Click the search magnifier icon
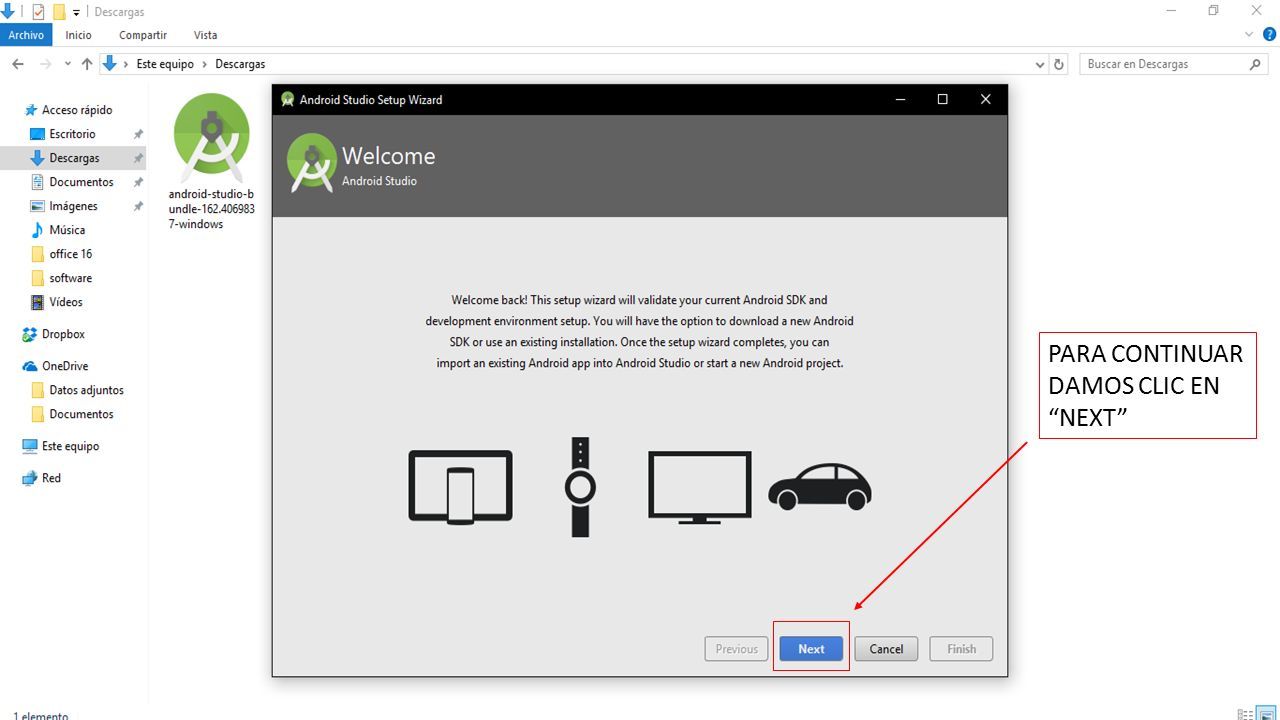The width and height of the screenshot is (1280, 720). (x=1256, y=64)
